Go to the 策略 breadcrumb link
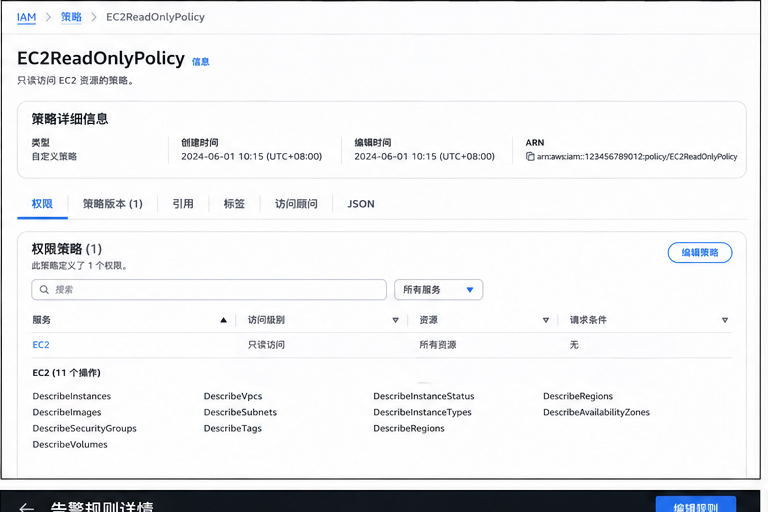This screenshot has height=512, width=768. (71, 17)
